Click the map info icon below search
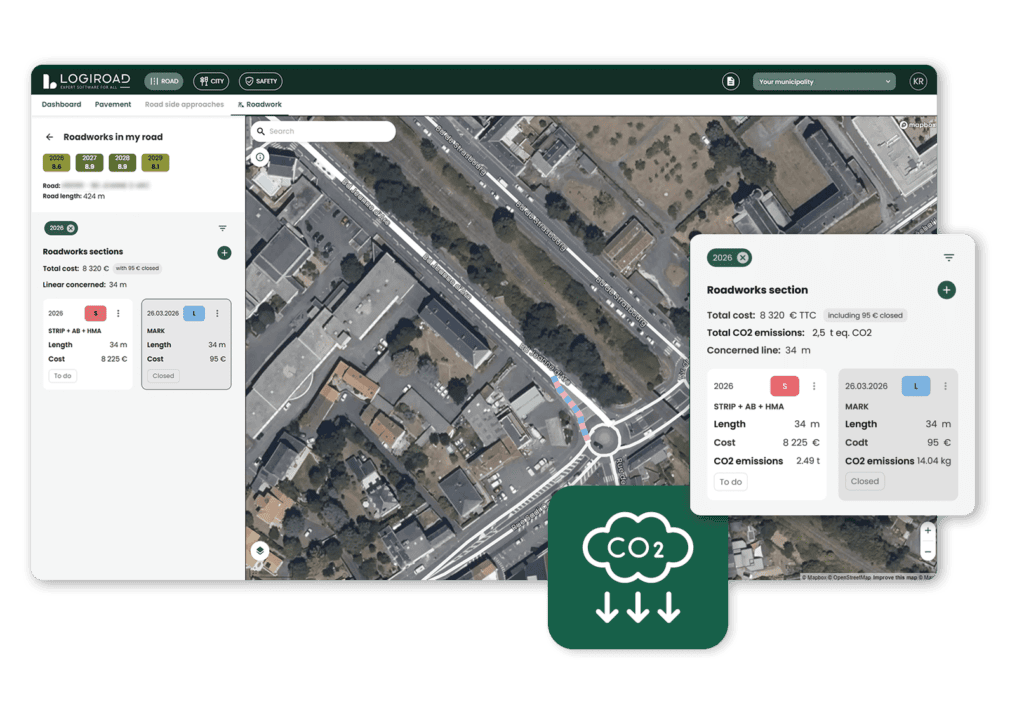Screen dimensions: 1024x702 click(260, 157)
